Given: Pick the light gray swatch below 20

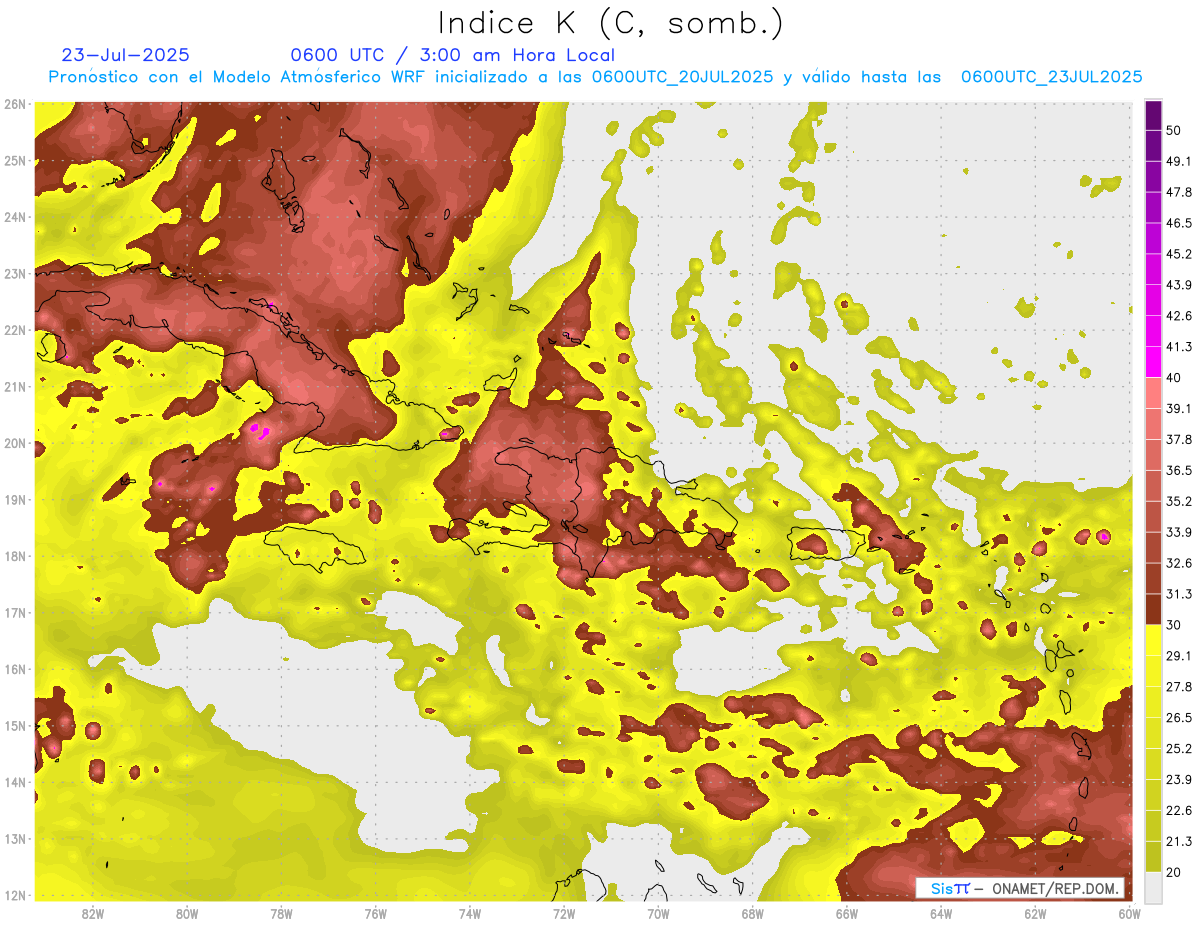Looking at the screenshot, I should pyautogui.click(x=1153, y=886).
